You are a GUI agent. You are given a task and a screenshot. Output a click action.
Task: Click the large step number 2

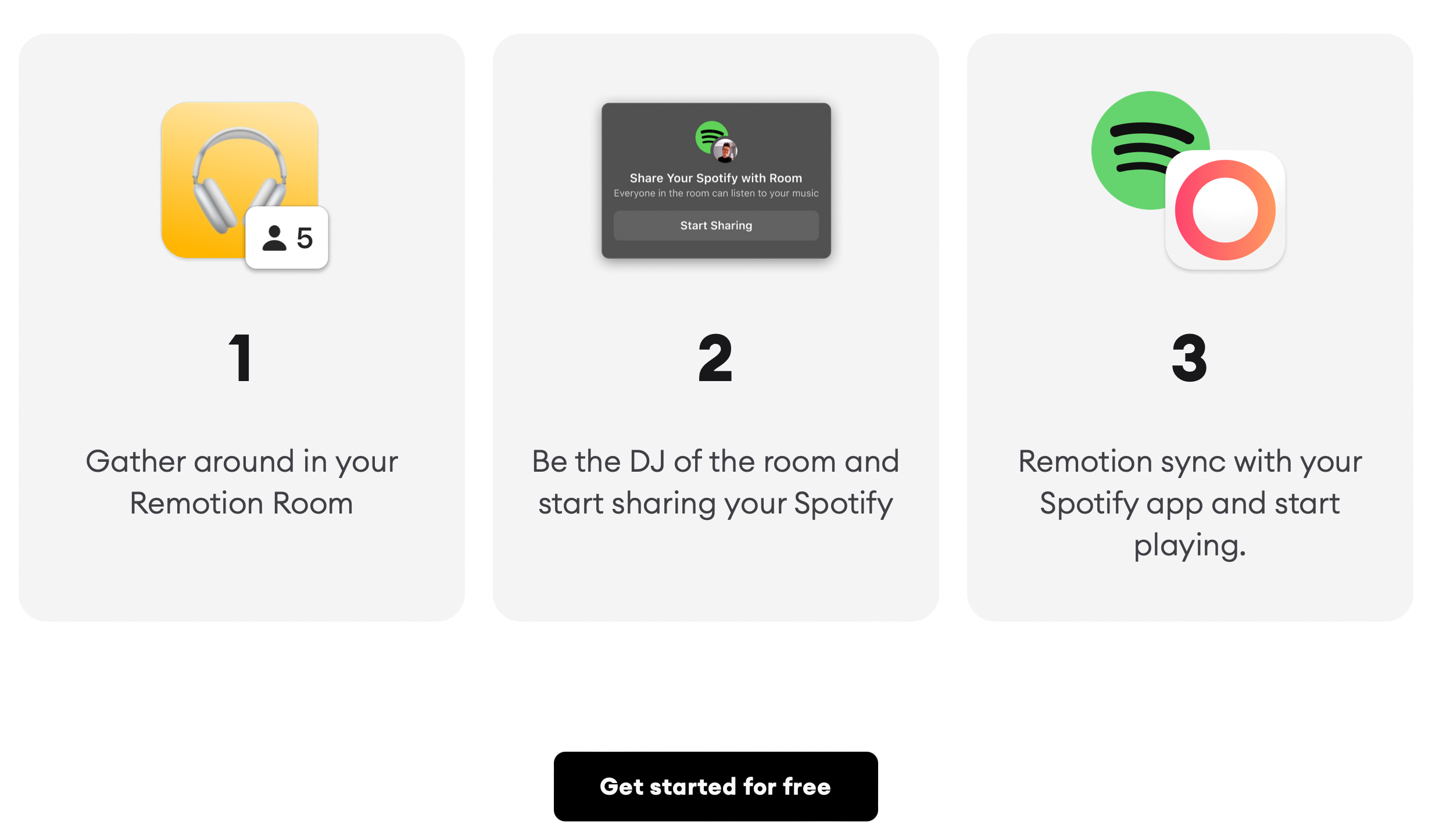[715, 358]
